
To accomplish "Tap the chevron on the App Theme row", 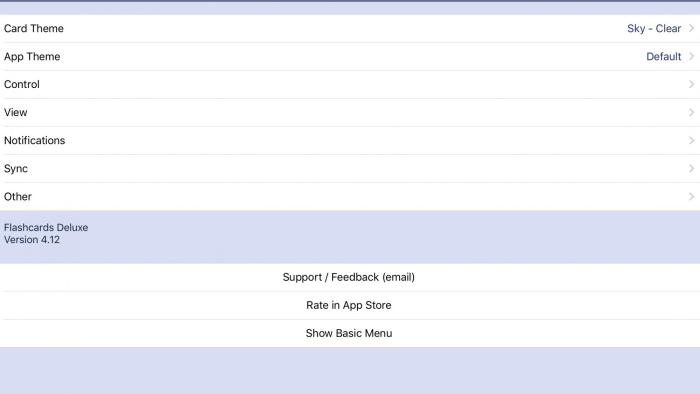I will tap(691, 56).
